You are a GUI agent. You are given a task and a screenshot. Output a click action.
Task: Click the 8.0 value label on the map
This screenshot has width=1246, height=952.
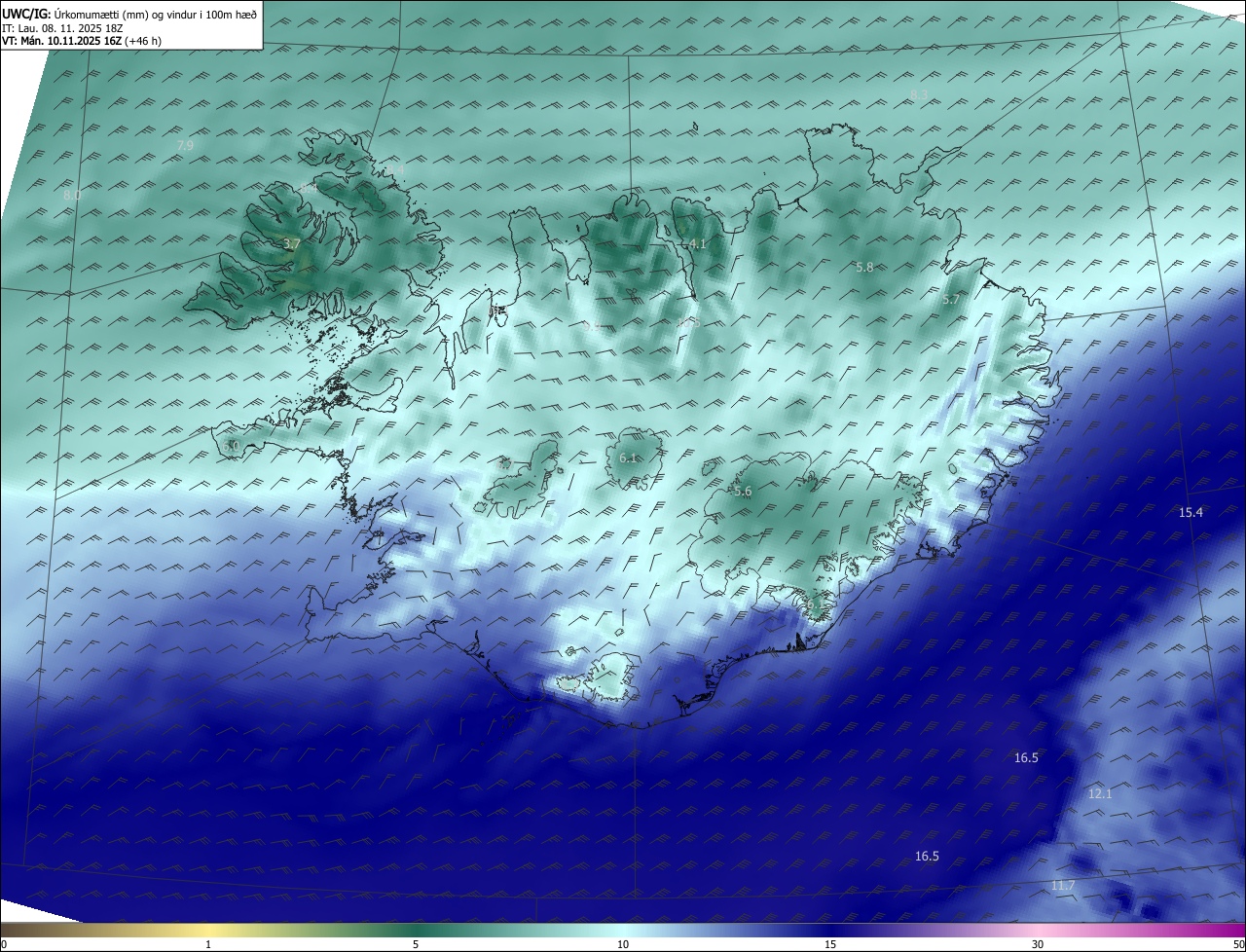pos(71,196)
